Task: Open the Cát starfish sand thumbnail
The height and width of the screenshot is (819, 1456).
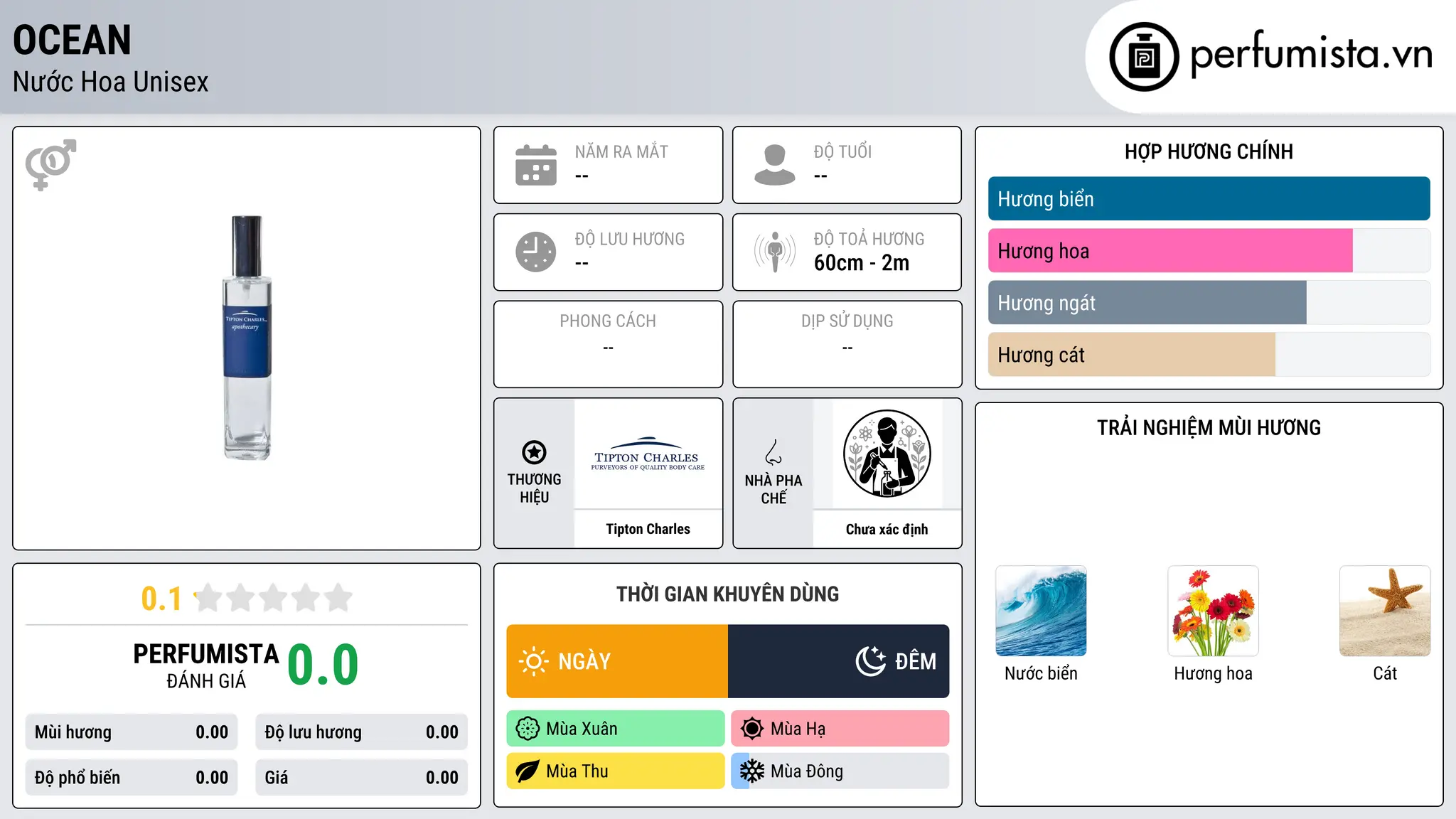Action: (x=1385, y=611)
